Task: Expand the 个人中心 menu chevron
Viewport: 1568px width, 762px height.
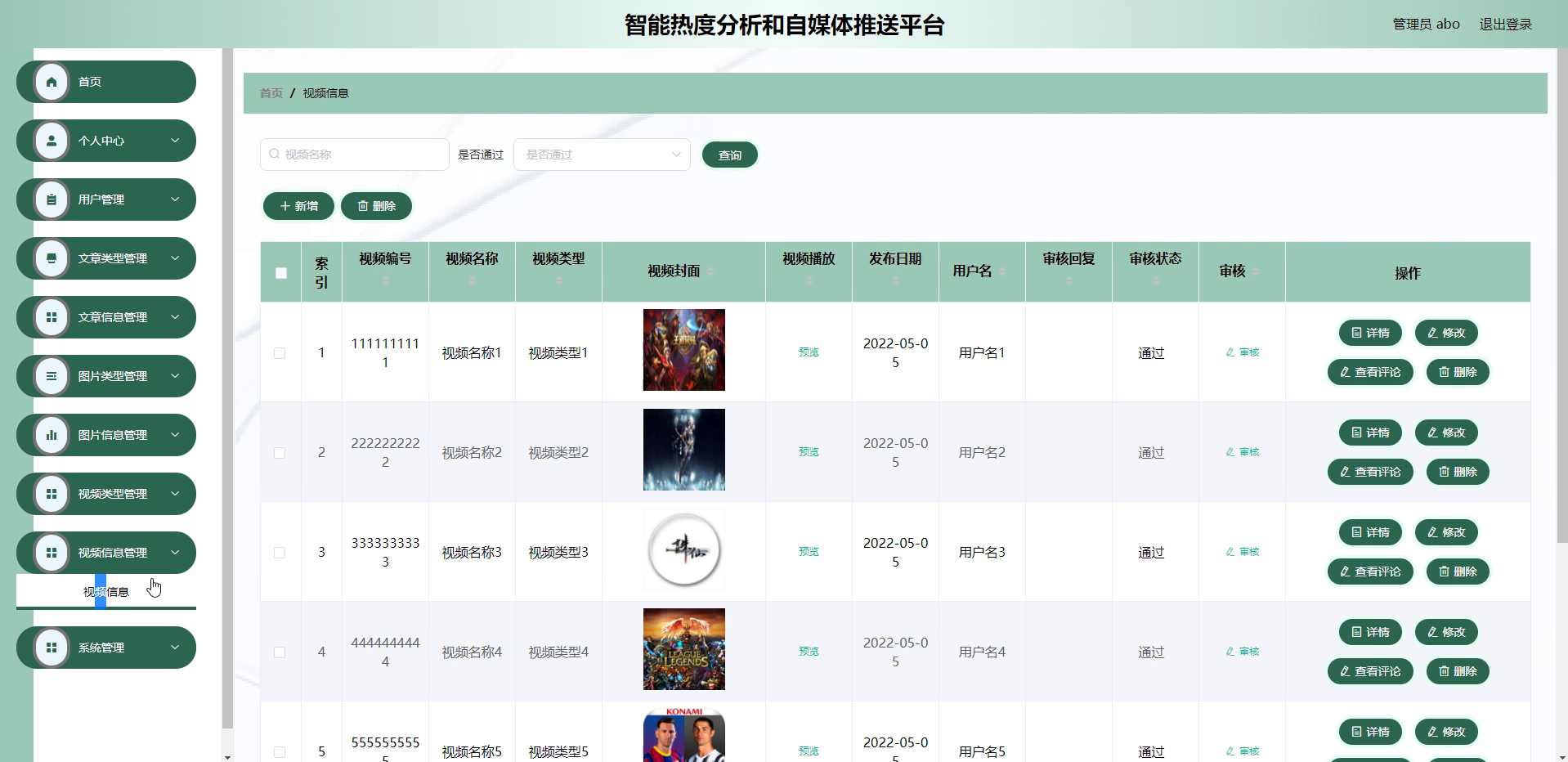Action: coord(175,141)
